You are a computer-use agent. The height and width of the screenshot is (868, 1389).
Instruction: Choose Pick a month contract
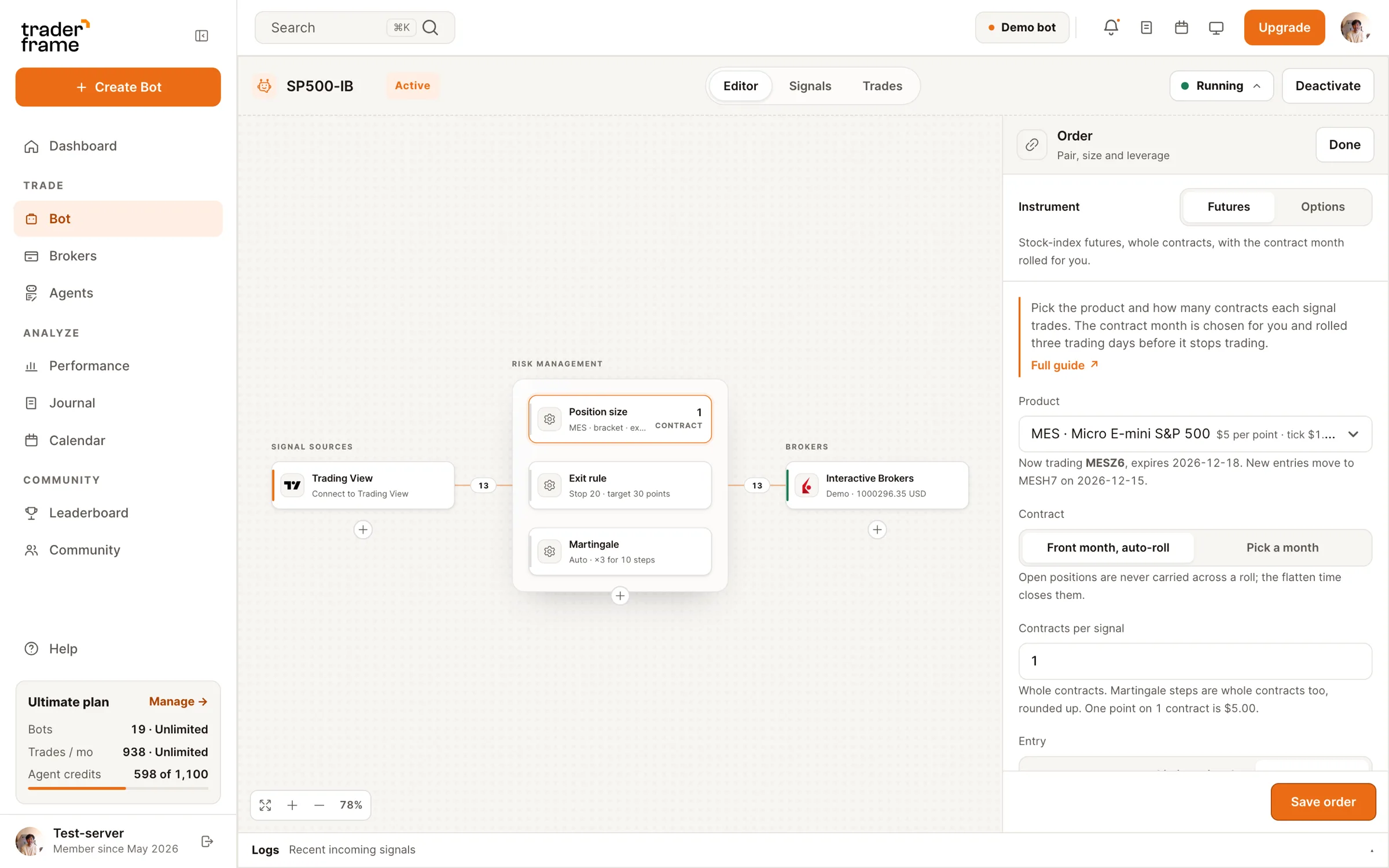[1282, 547]
